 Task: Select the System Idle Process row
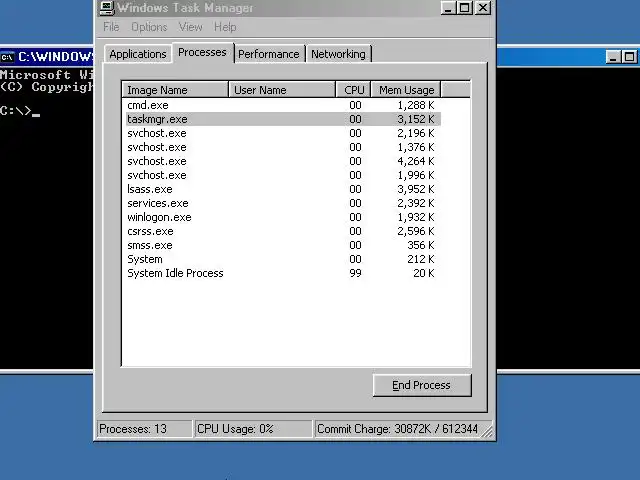283,273
